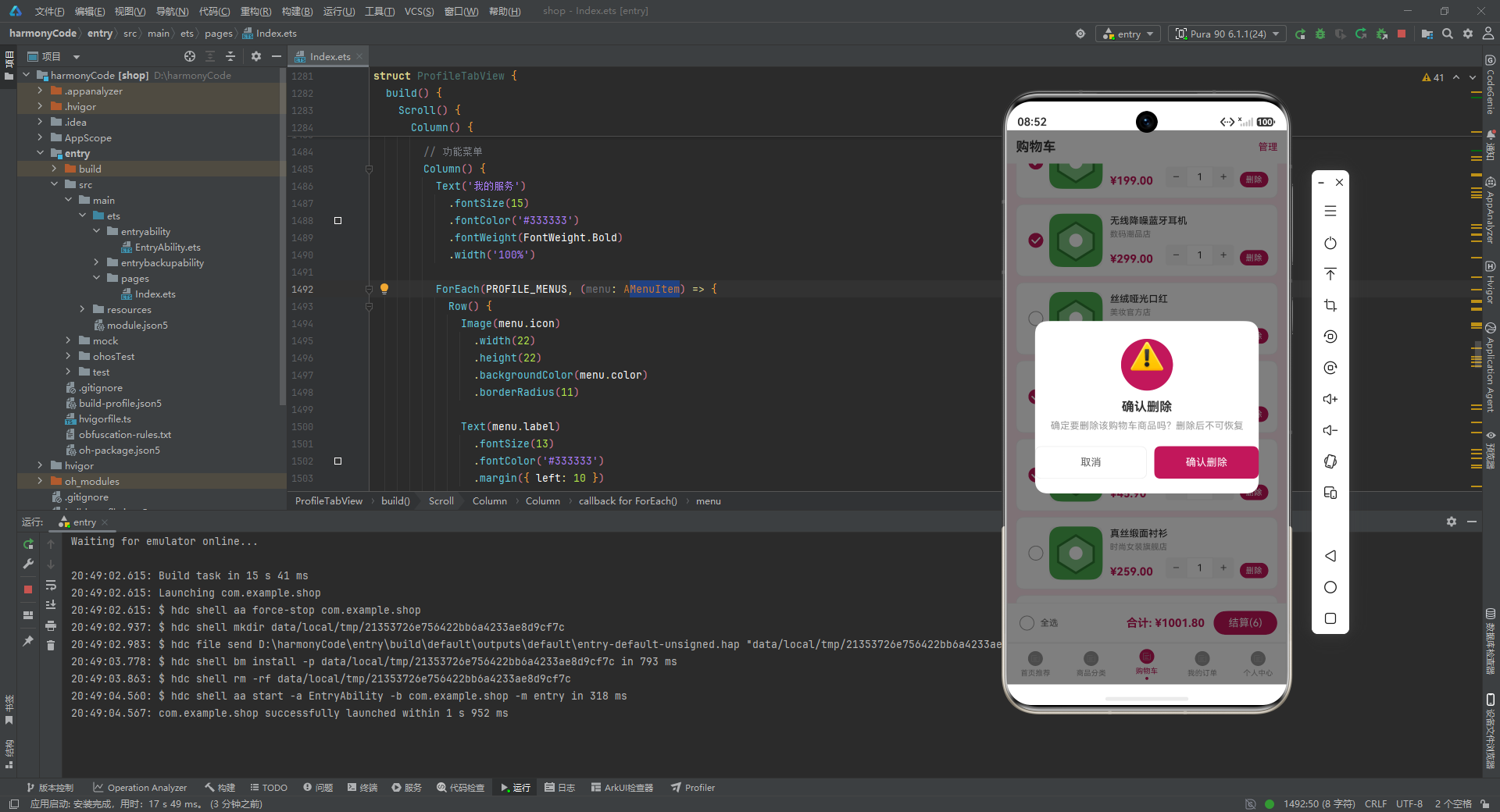Open the entry run configuration dropdown
The height and width of the screenshot is (812, 1500).
click(x=1128, y=34)
